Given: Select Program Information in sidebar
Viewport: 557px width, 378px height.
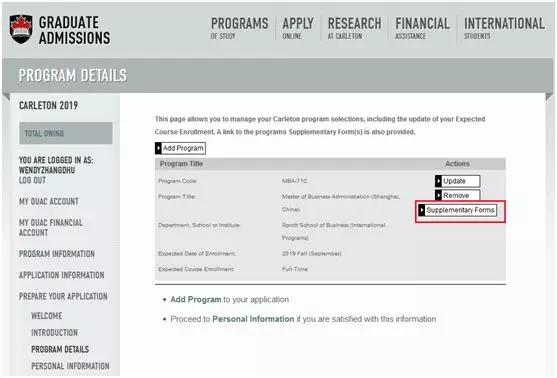Looking at the screenshot, I should click(x=57, y=254).
